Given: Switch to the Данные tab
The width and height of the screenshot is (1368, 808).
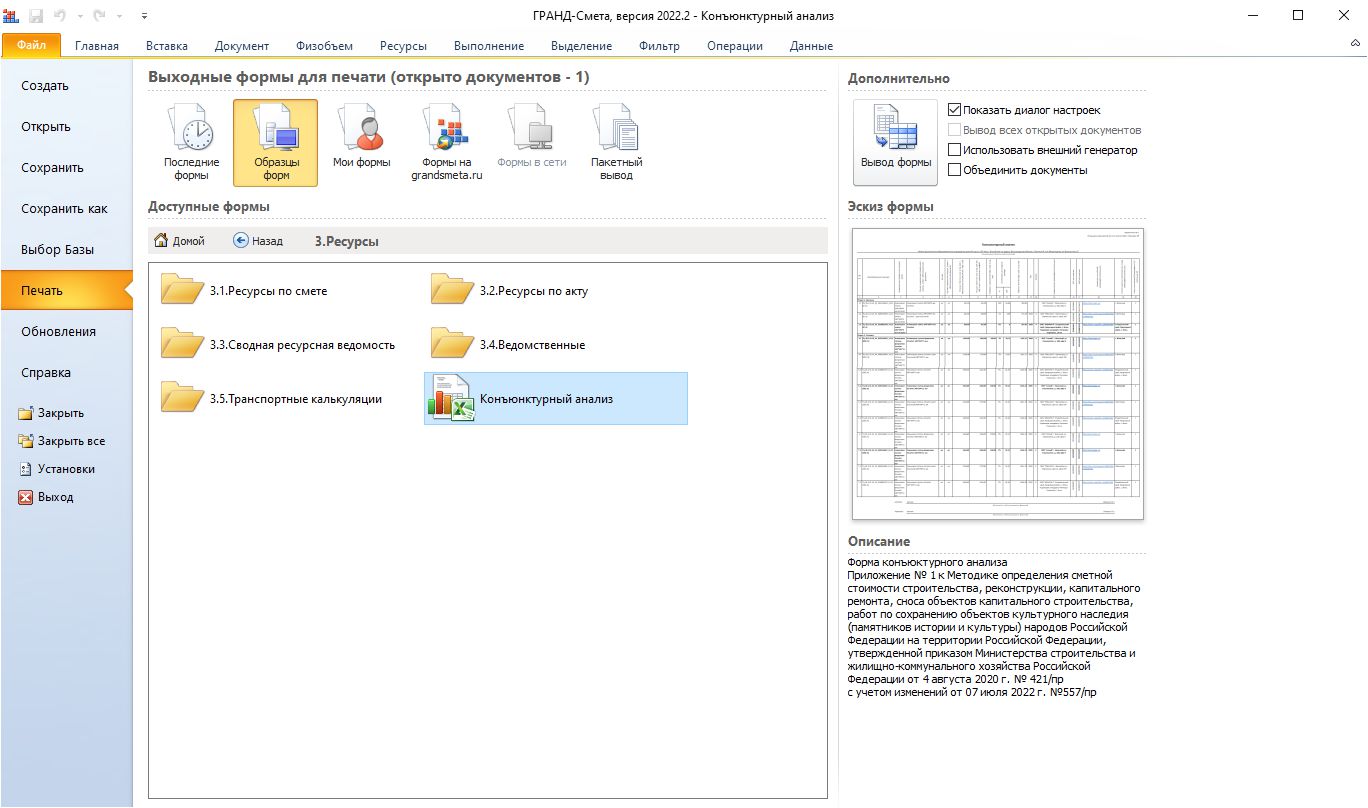Looking at the screenshot, I should (811, 46).
